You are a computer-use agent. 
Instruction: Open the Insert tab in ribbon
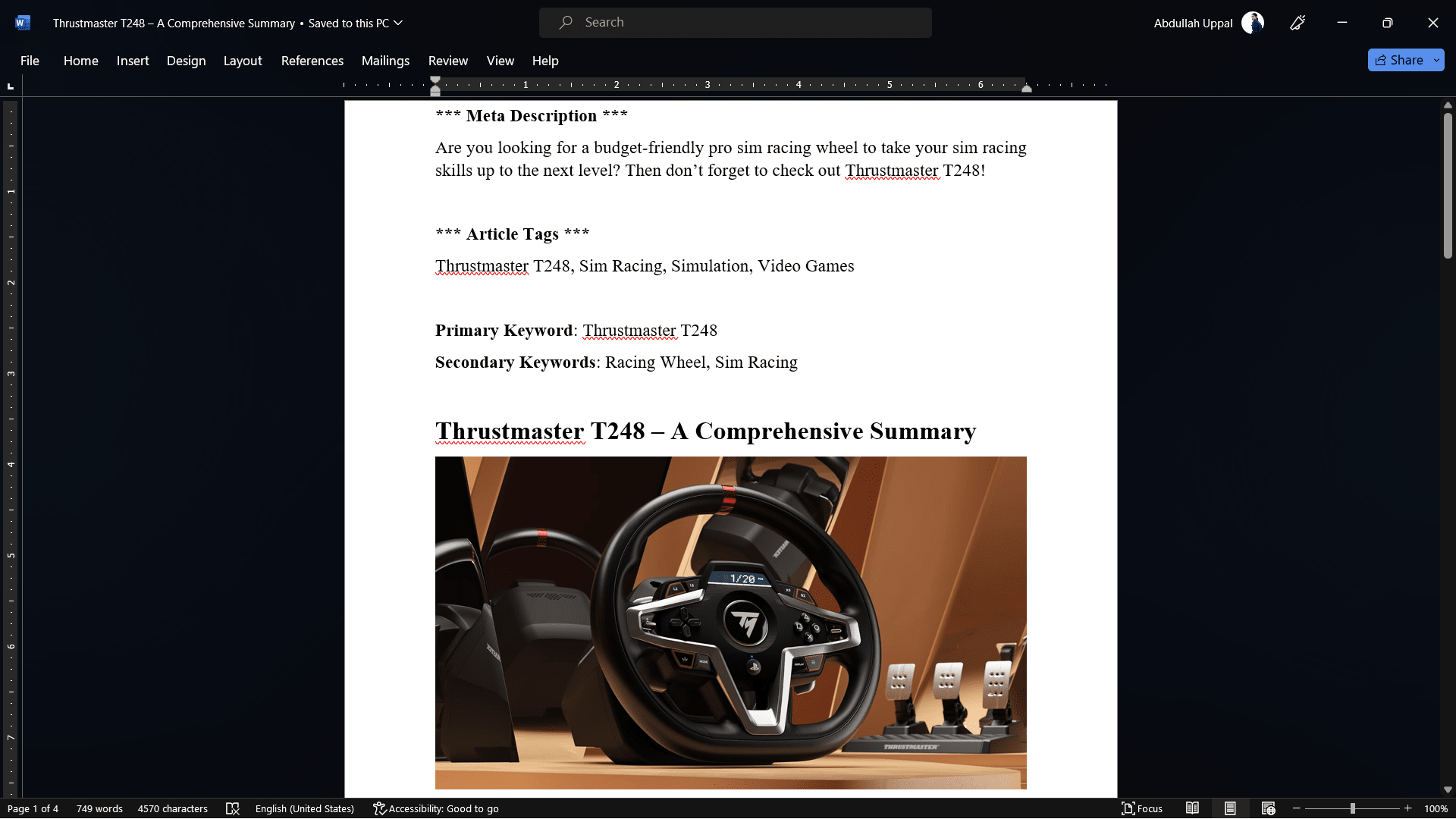(131, 60)
